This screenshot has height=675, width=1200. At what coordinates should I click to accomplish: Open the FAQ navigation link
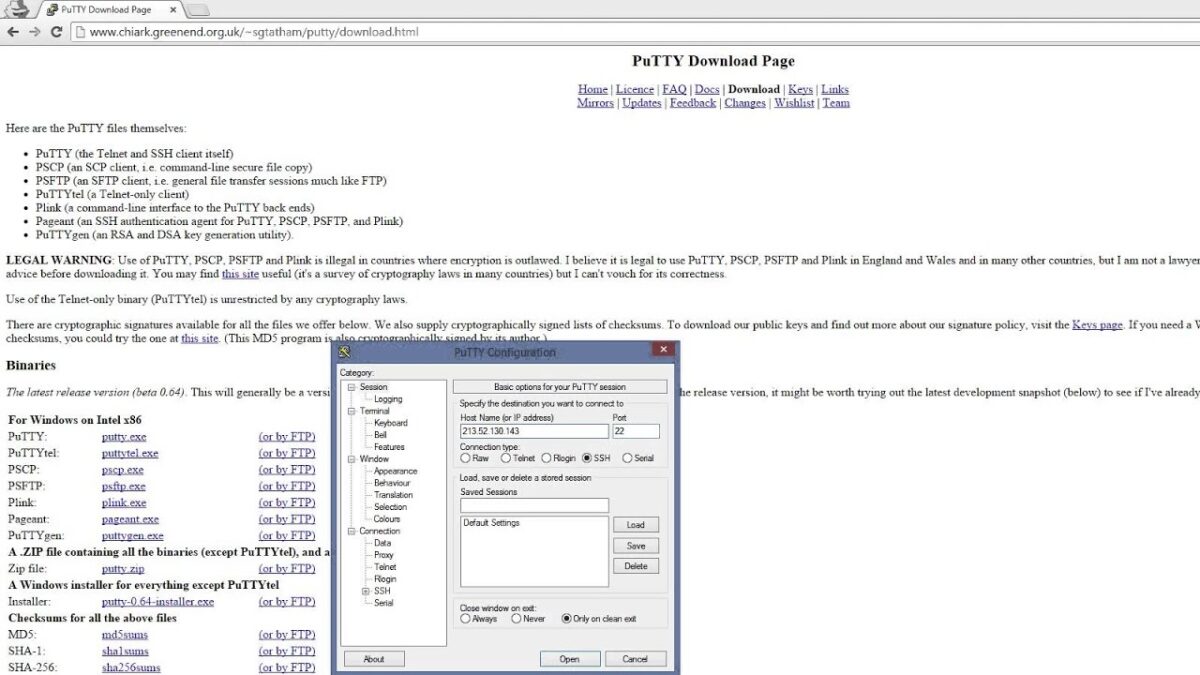tap(674, 89)
